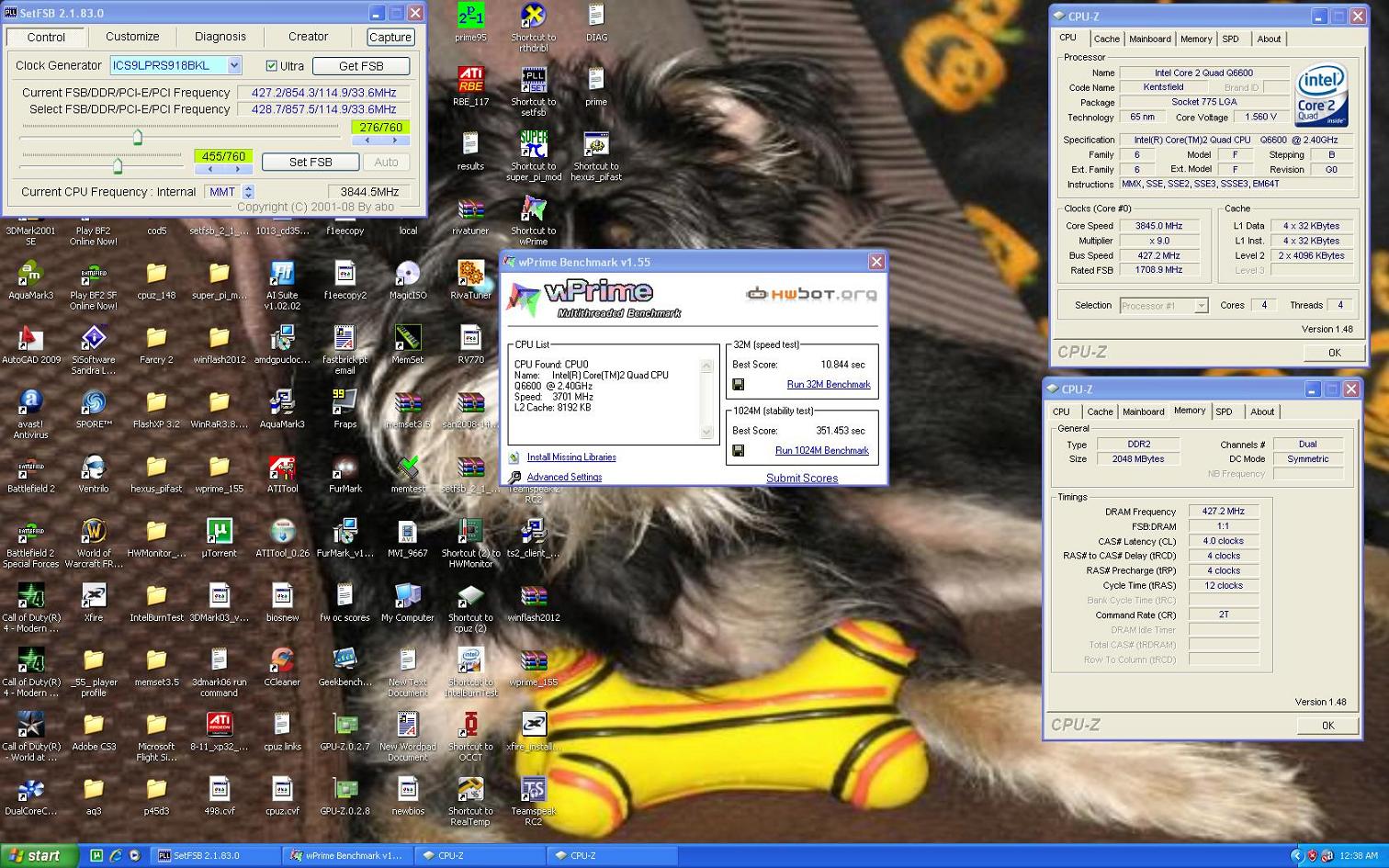Open the My Computer icon
Image resolution: width=1389 pixels, height=868 pixels.
point(408,601)
